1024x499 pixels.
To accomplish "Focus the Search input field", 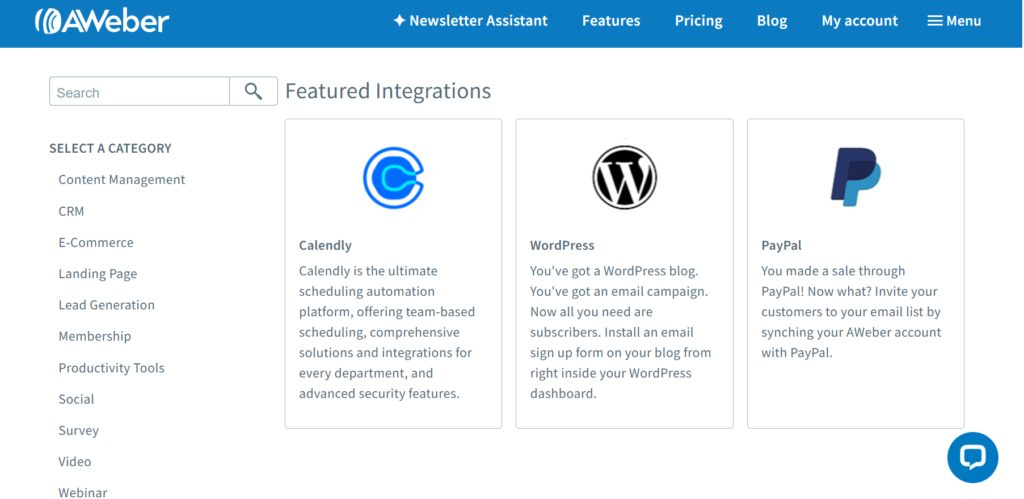I will point(140,91).
